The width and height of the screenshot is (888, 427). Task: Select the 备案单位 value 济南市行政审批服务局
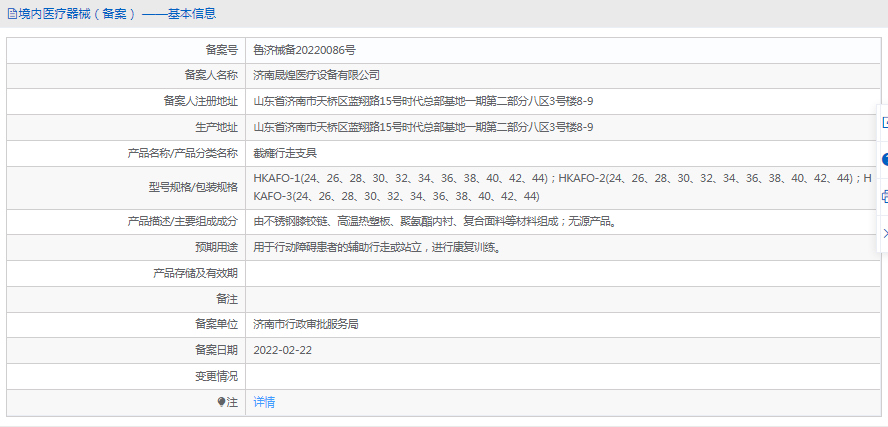[x=306, y=324]
